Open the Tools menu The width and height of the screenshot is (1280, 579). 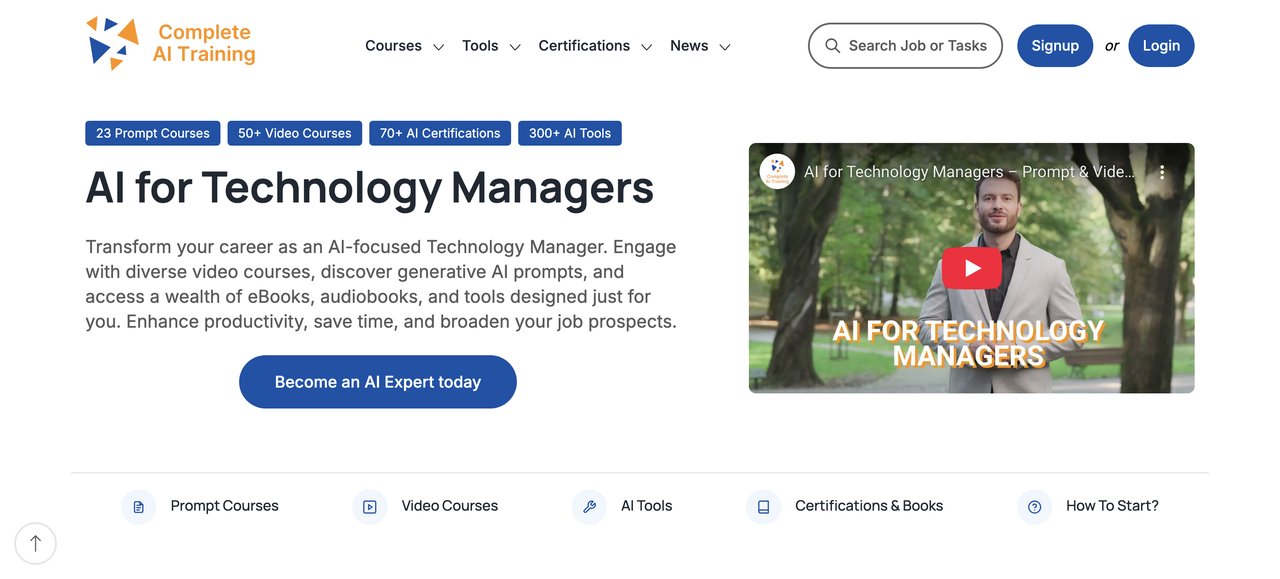point(480,46)
